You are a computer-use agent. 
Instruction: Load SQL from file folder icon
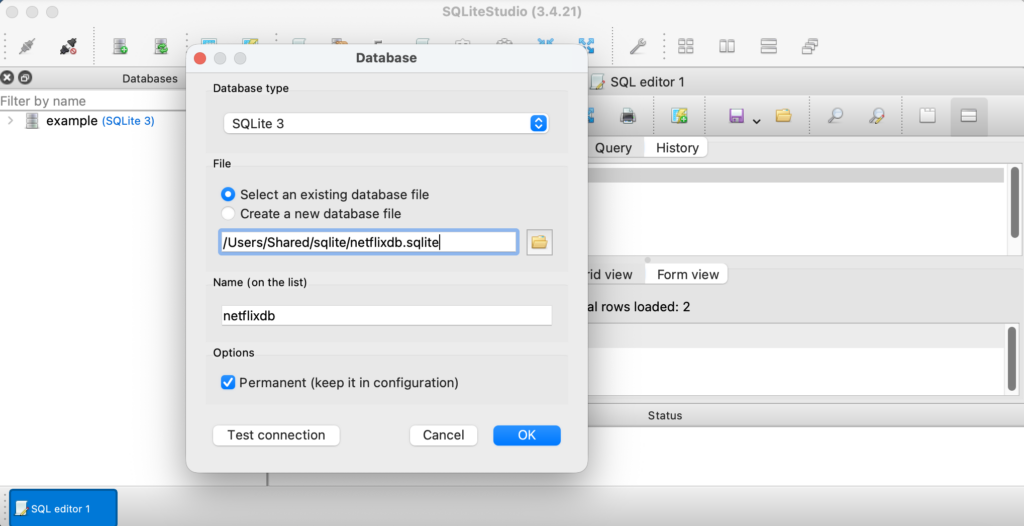(784, 116)
